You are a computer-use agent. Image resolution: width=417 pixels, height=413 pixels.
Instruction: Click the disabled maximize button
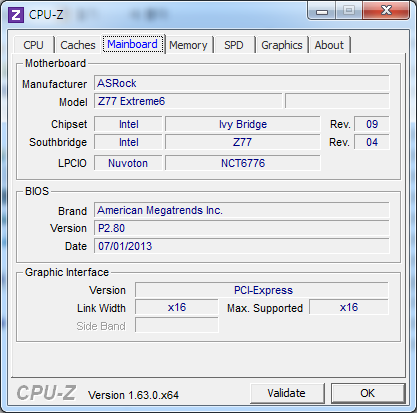point(349,11)
